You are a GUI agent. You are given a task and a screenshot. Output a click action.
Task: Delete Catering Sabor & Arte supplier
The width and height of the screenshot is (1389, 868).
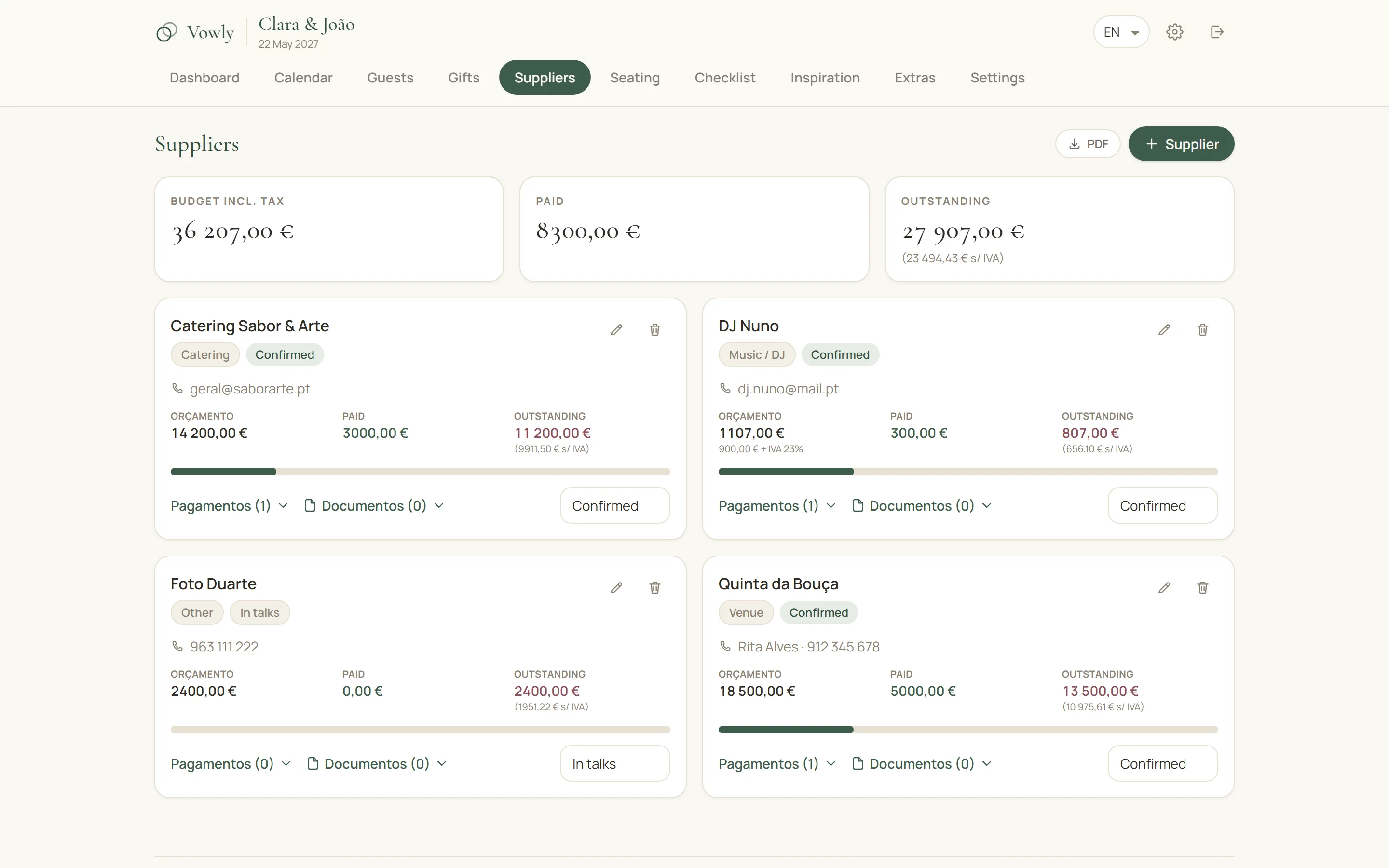coord(655,329)
